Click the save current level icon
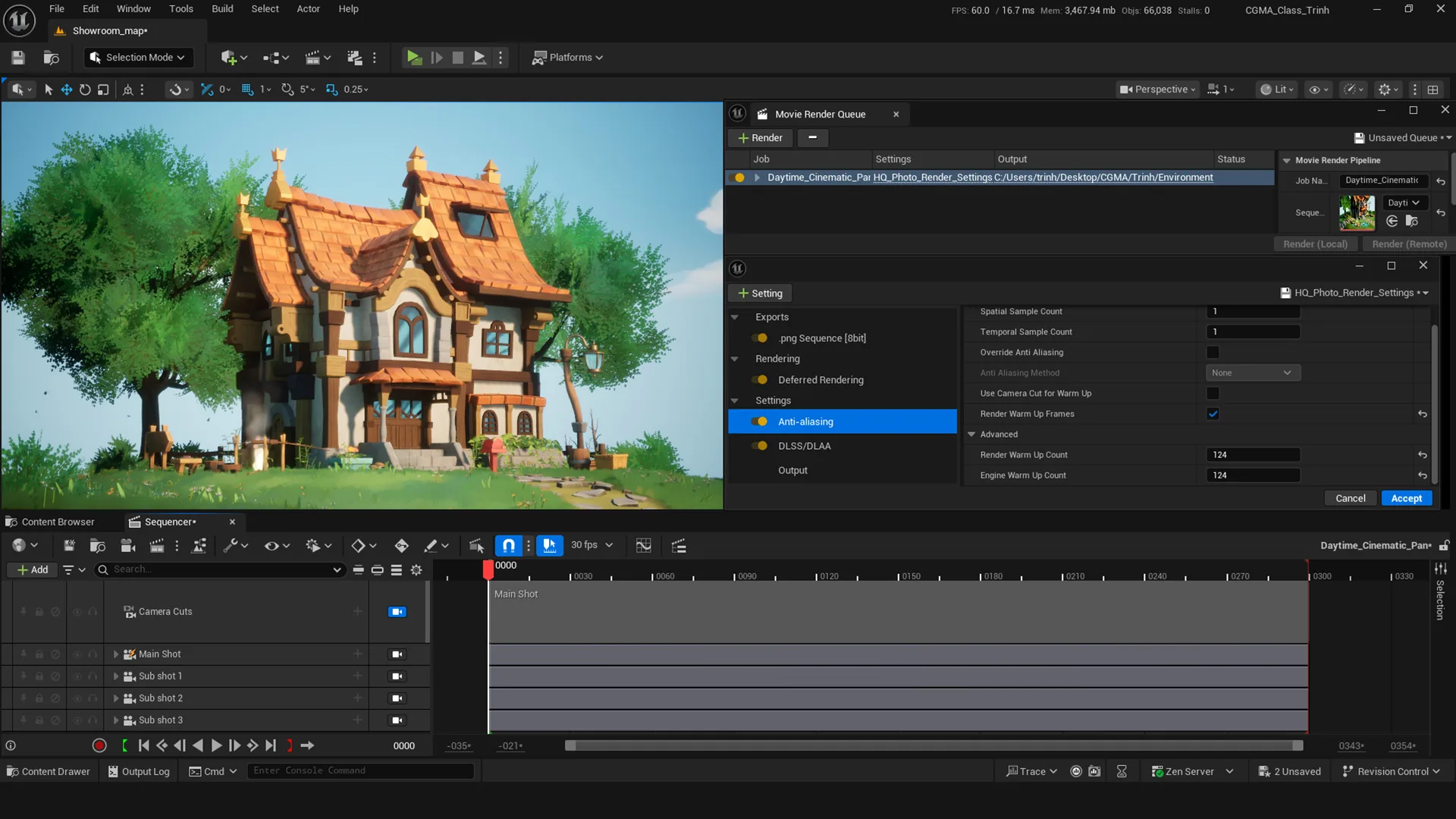Viewport: 1456px width, 819px height. pos(18,58)
